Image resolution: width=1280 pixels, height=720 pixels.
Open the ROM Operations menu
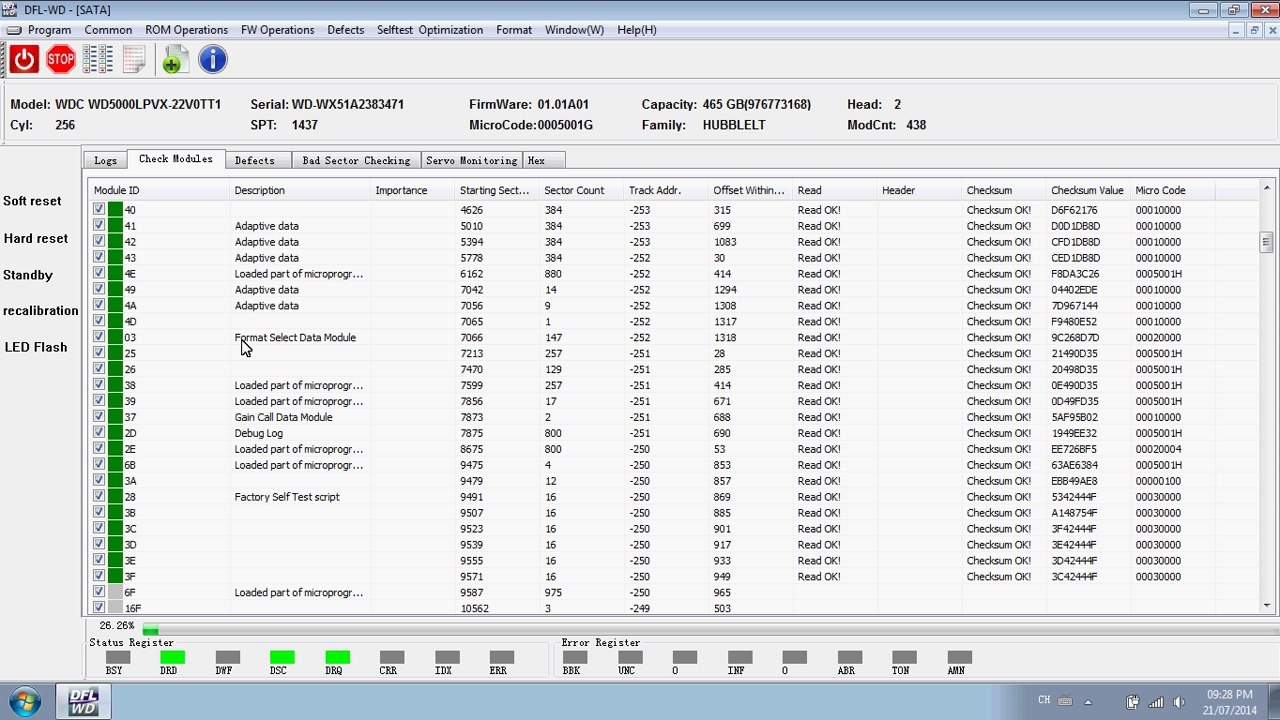pos(186,30)
